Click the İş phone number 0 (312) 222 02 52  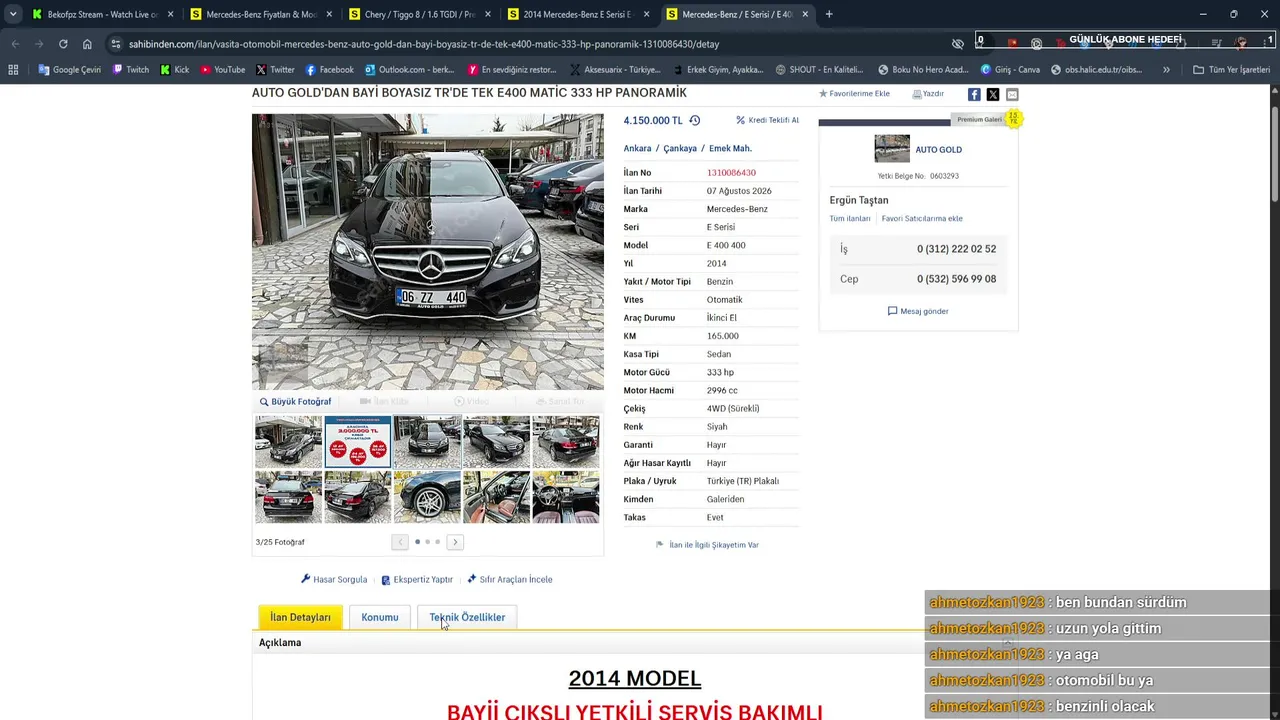pyautogui.click(x=956, y=249)
